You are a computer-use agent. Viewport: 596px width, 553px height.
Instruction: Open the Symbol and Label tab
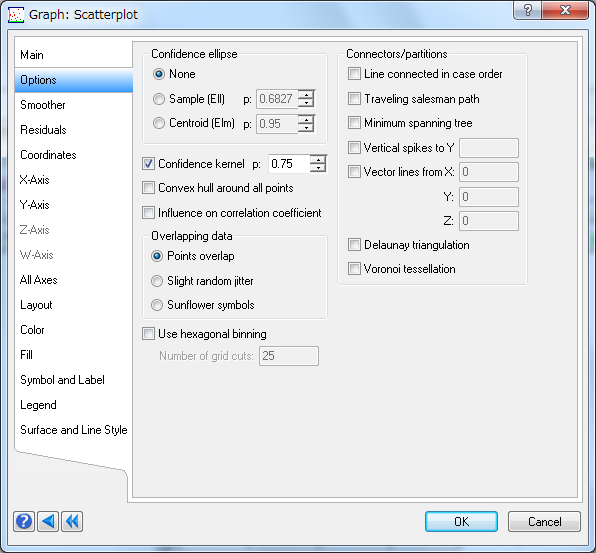coord(62,380)
